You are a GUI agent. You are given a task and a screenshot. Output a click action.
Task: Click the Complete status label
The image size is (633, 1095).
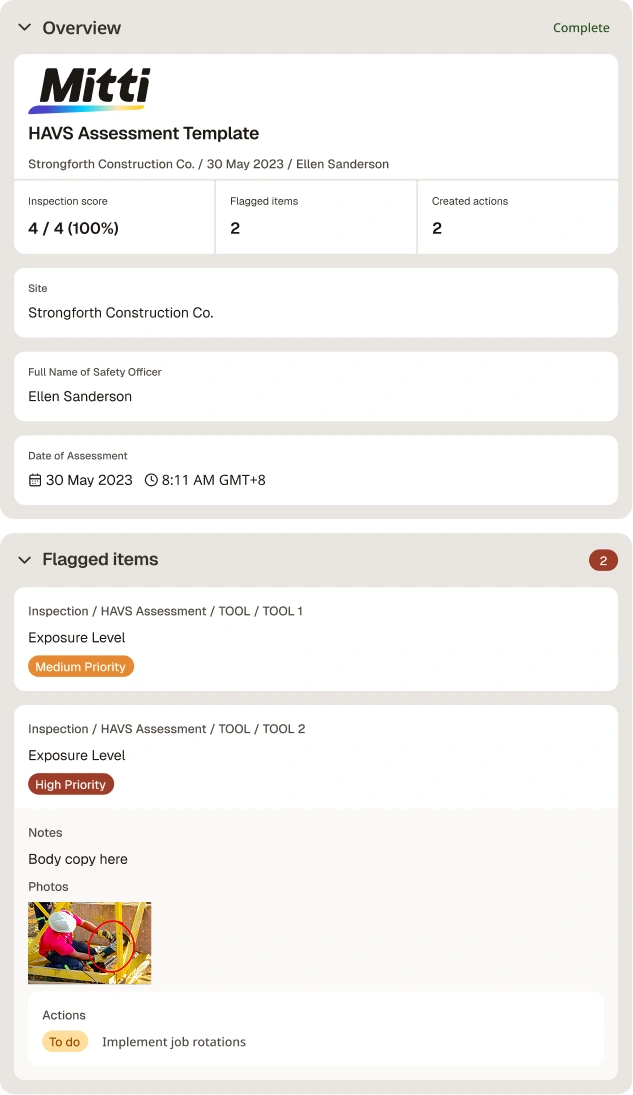click(x=581, y=28)
